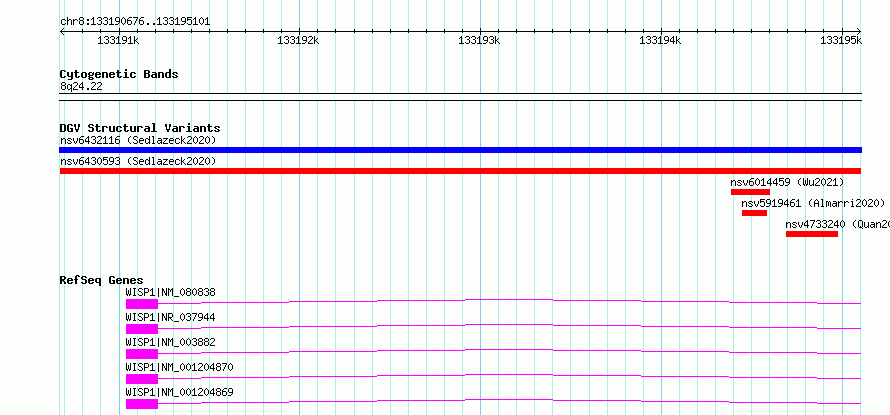Click the magenta exon box of NM_003882

(x=142, y=354)
